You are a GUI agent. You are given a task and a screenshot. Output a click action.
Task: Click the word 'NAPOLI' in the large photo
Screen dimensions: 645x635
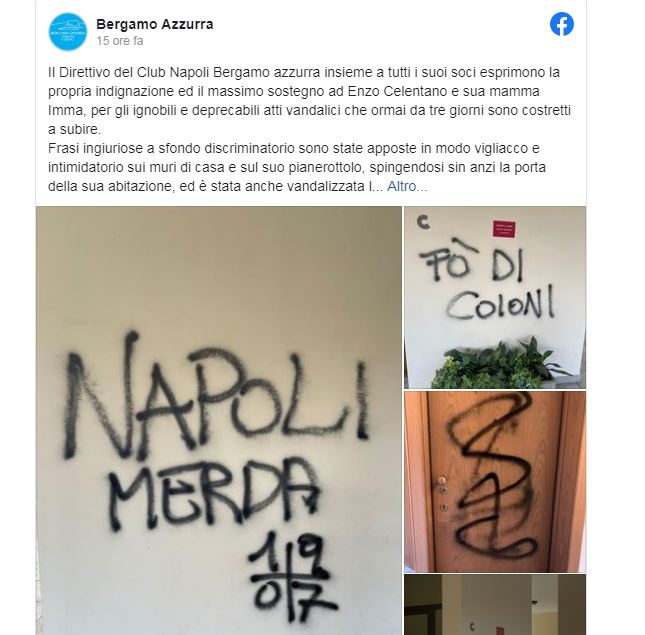(216, 396)
